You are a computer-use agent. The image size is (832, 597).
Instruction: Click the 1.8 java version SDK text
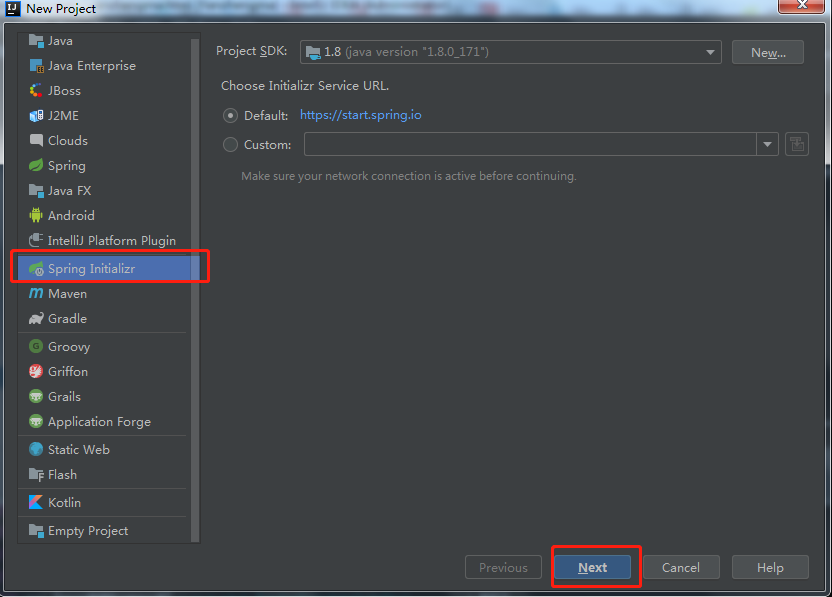[x=406, y=52]
